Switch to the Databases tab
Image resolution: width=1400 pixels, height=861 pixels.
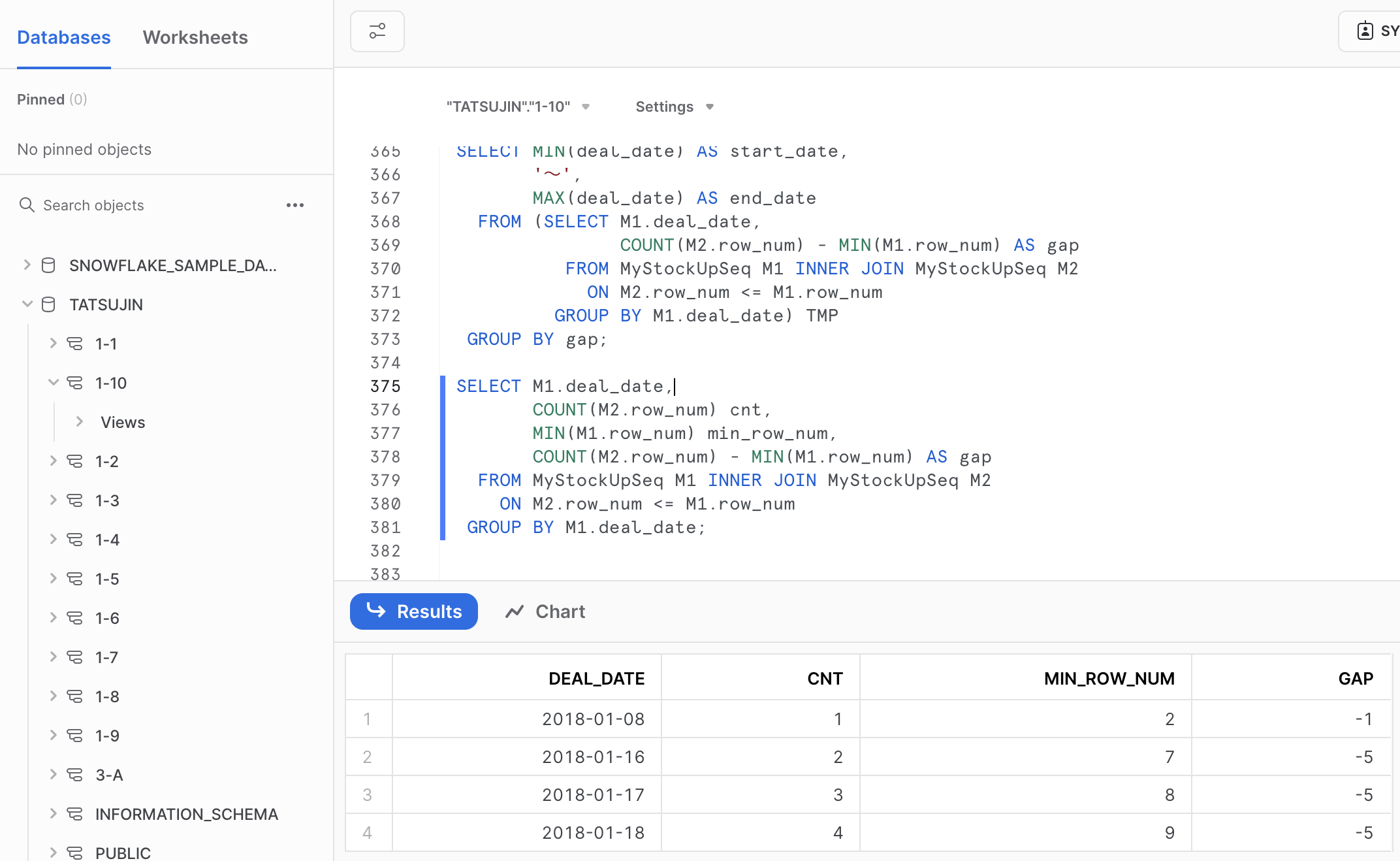[63, 37]
